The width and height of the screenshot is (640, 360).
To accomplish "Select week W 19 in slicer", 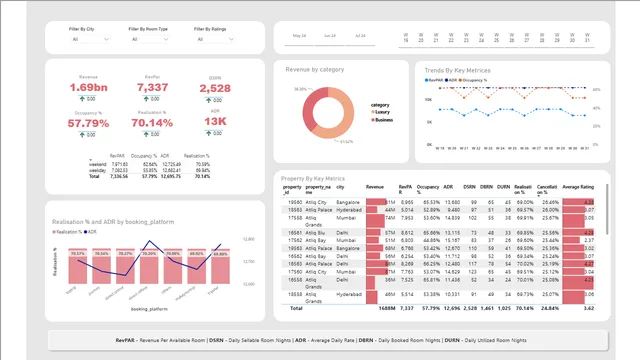I will tap(406, 38).
